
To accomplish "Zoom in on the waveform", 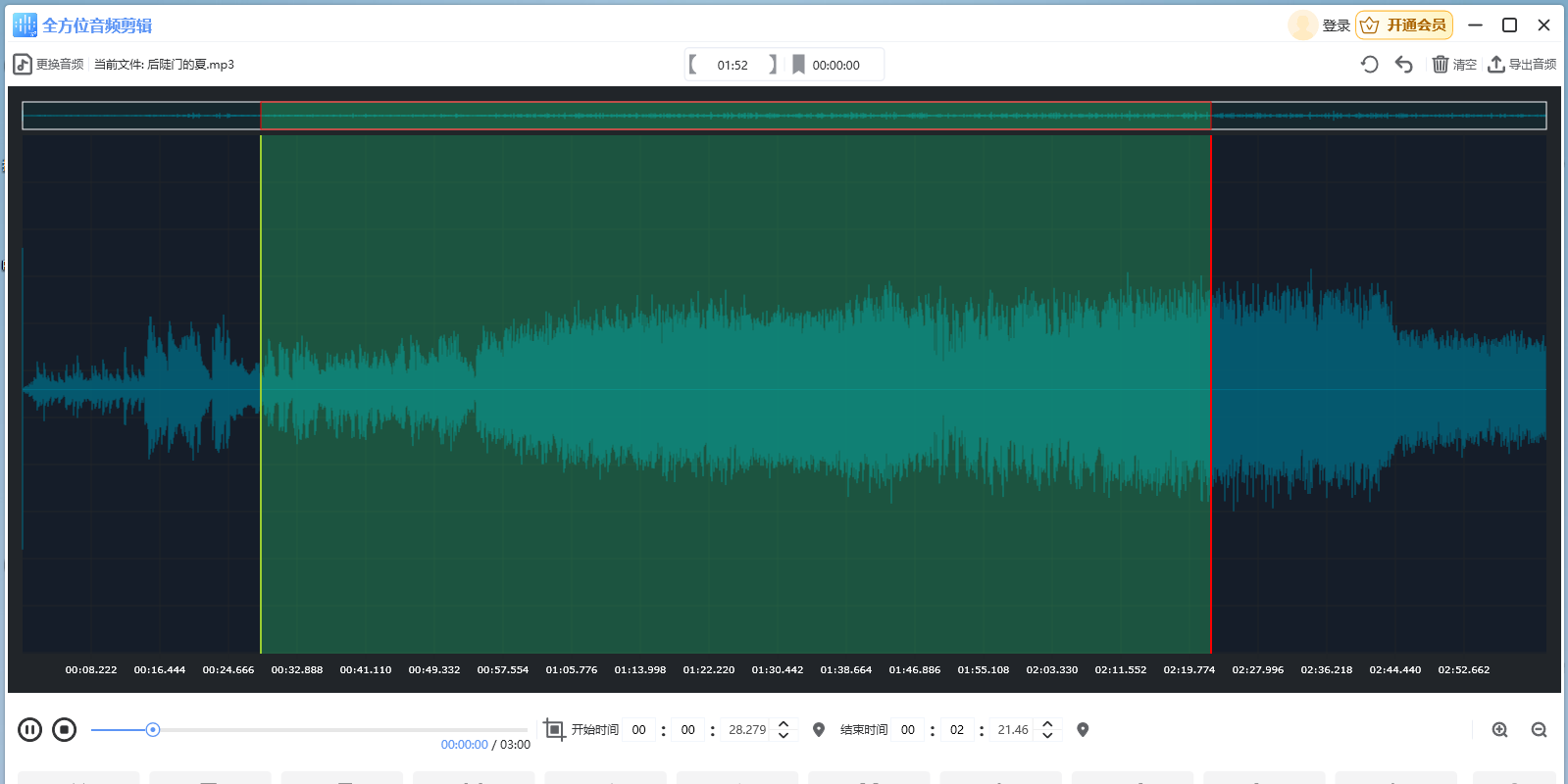I will click(1499, 729).
